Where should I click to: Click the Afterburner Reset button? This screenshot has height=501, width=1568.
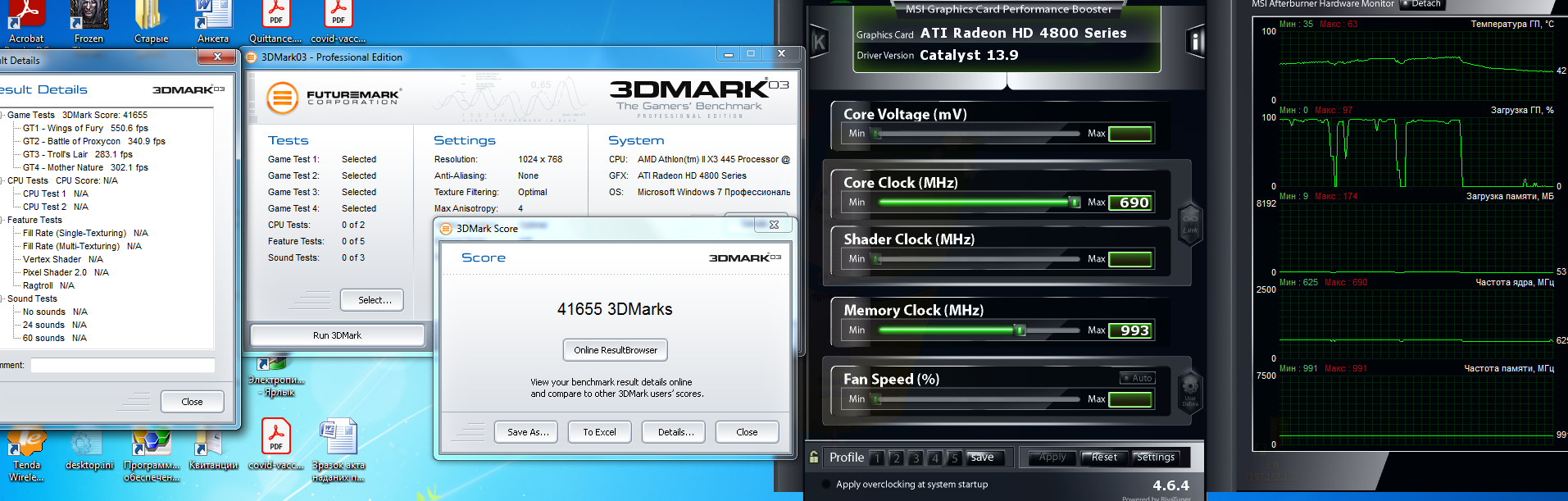1104,458
